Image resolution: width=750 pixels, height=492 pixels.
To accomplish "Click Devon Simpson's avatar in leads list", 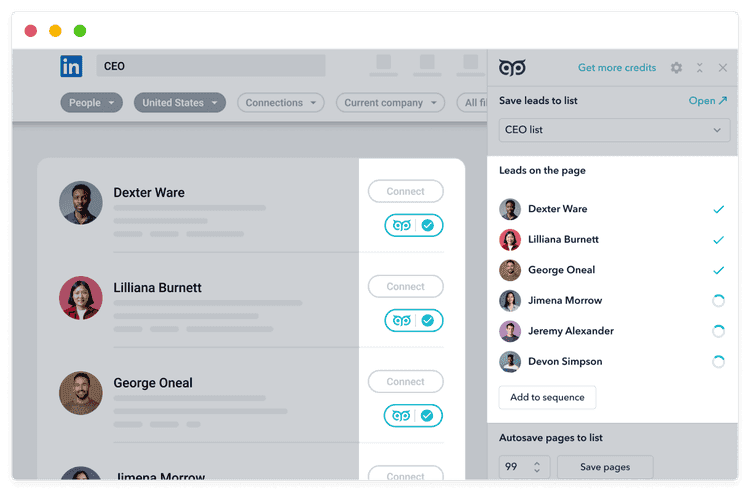I will [x=510, y=362].
